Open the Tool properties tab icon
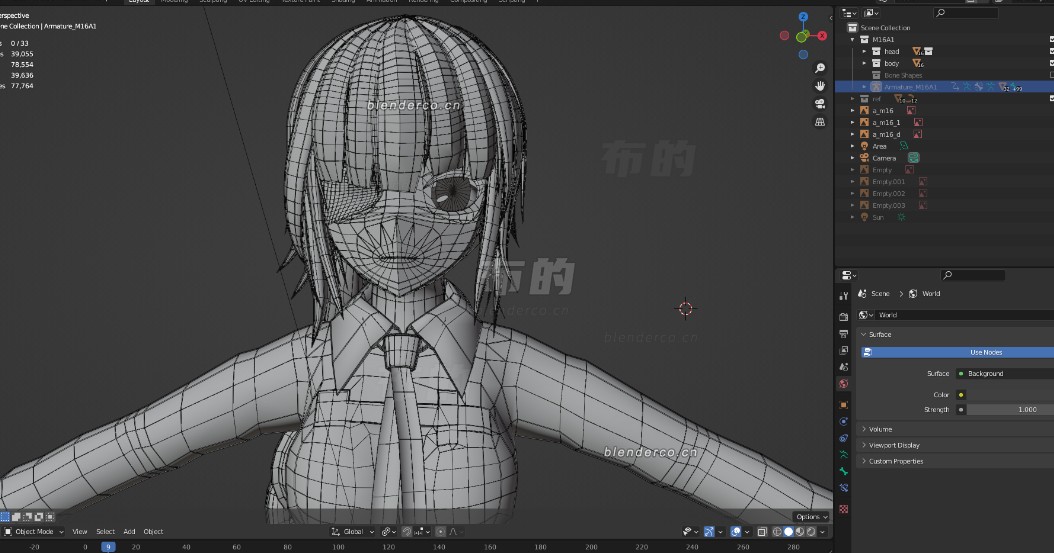The width and height of the screenshot is (1054, 553). [x=844, y=296]
